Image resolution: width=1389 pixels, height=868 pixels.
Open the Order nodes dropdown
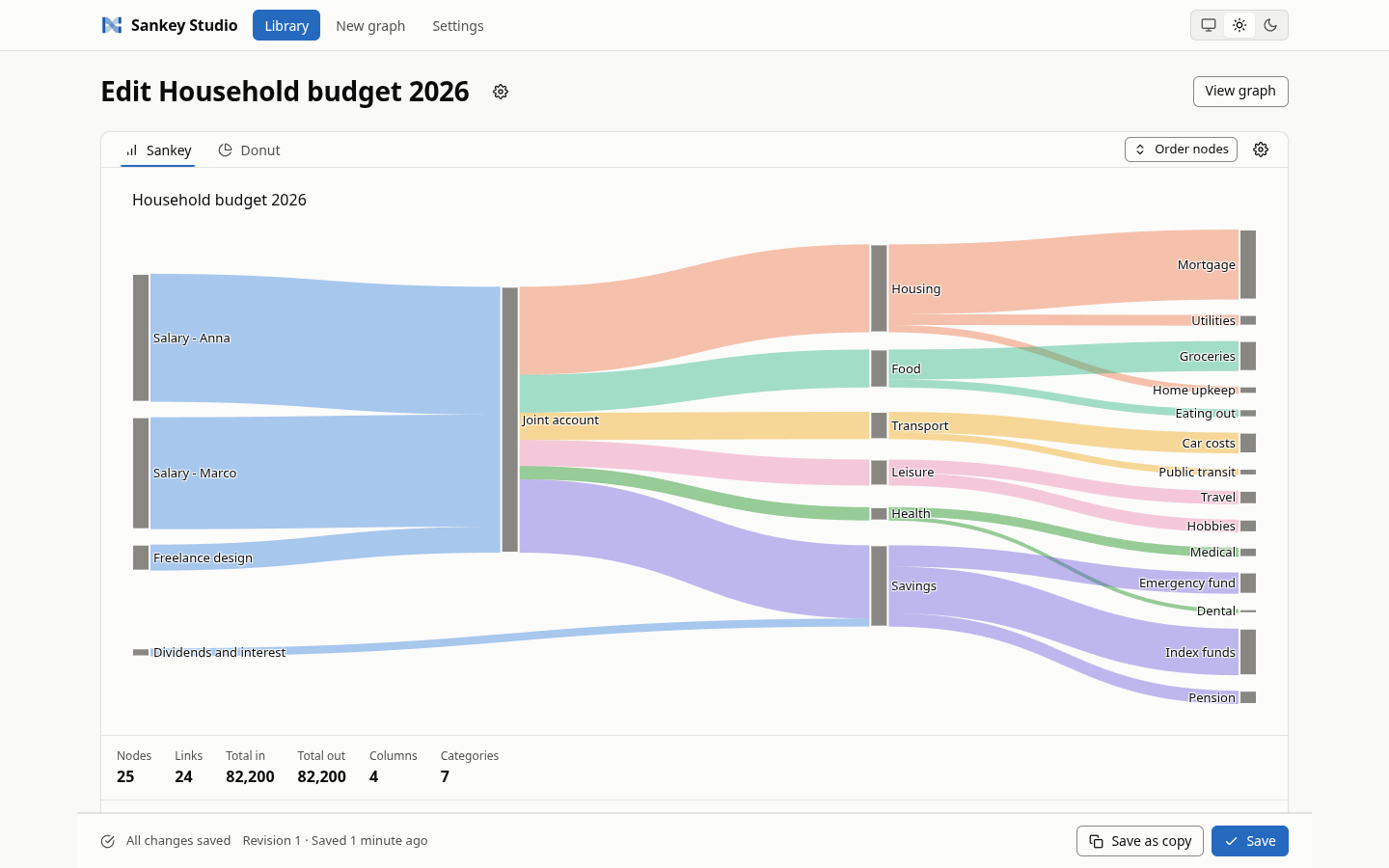(x=1181, y=149)
